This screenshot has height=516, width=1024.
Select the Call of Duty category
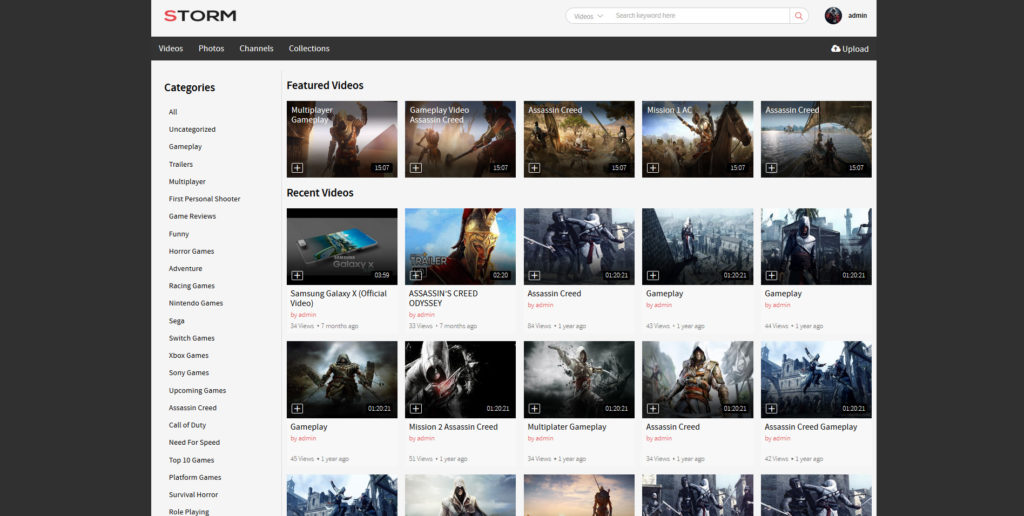(x=187, y=425)
